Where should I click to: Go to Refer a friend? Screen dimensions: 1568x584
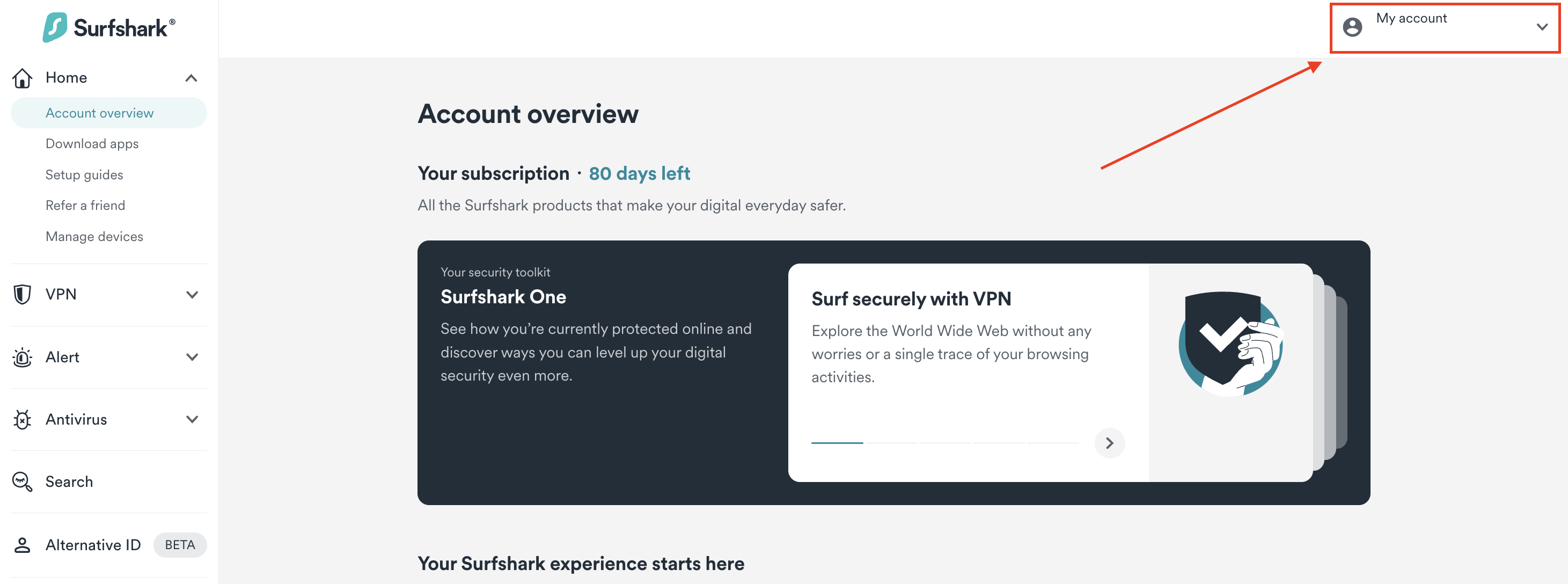(85, 205)
